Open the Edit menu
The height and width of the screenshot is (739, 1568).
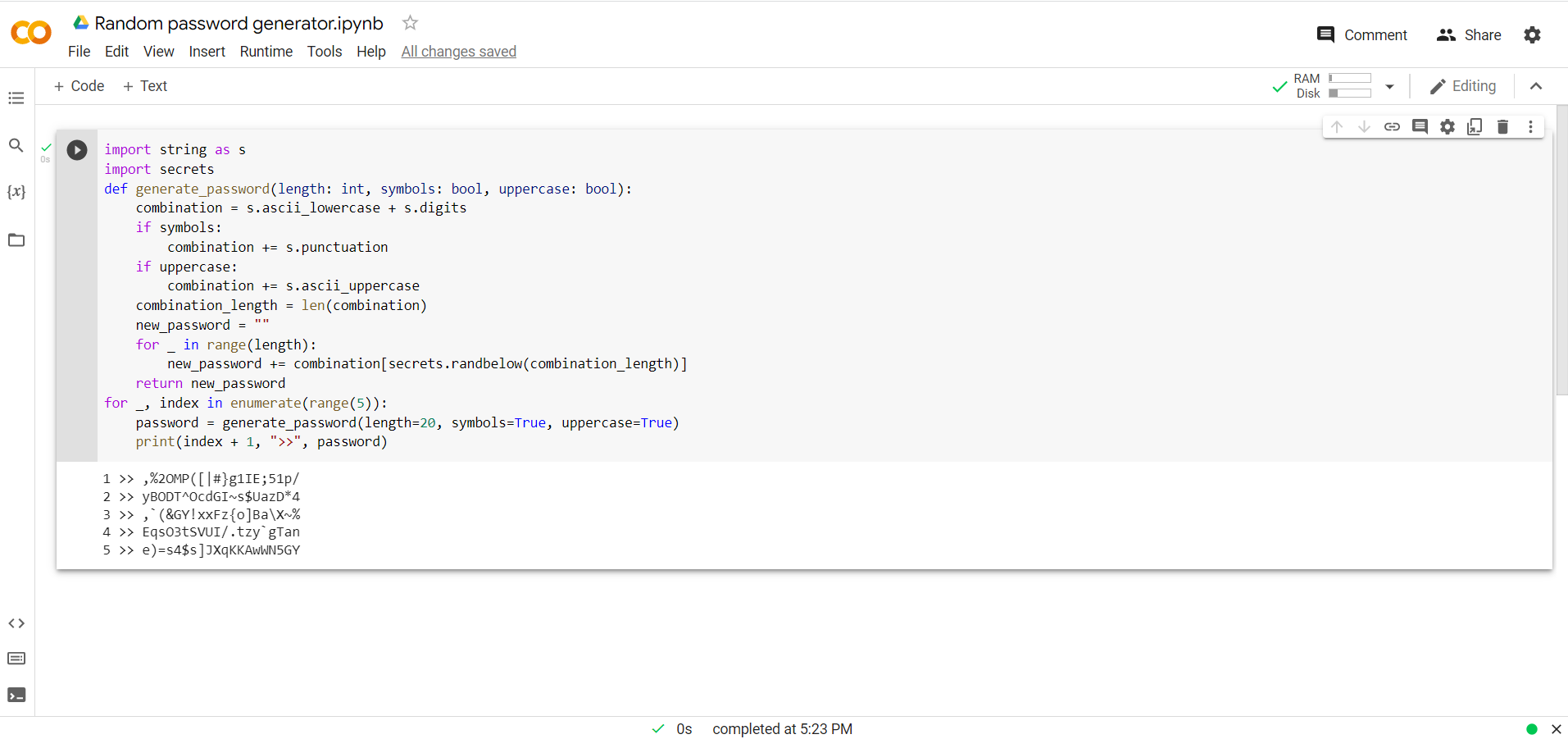click(x=116, y=52)
